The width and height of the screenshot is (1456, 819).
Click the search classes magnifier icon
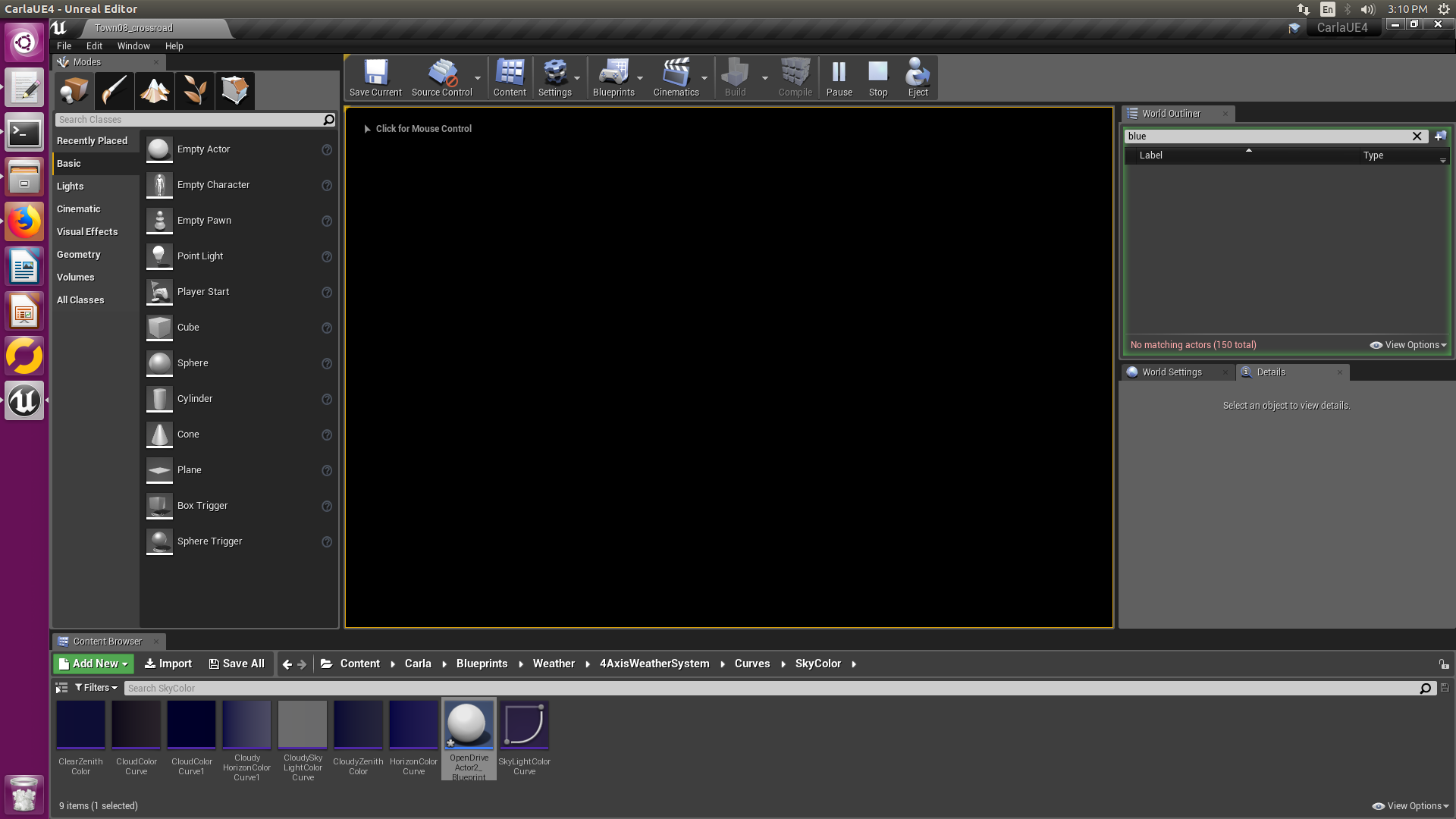[328, 120]
